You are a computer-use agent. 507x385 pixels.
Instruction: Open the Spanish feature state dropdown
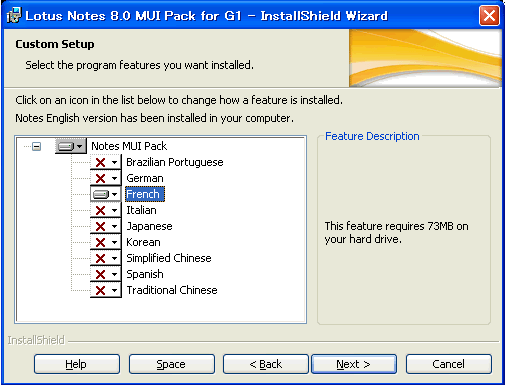tap(106, 274)
